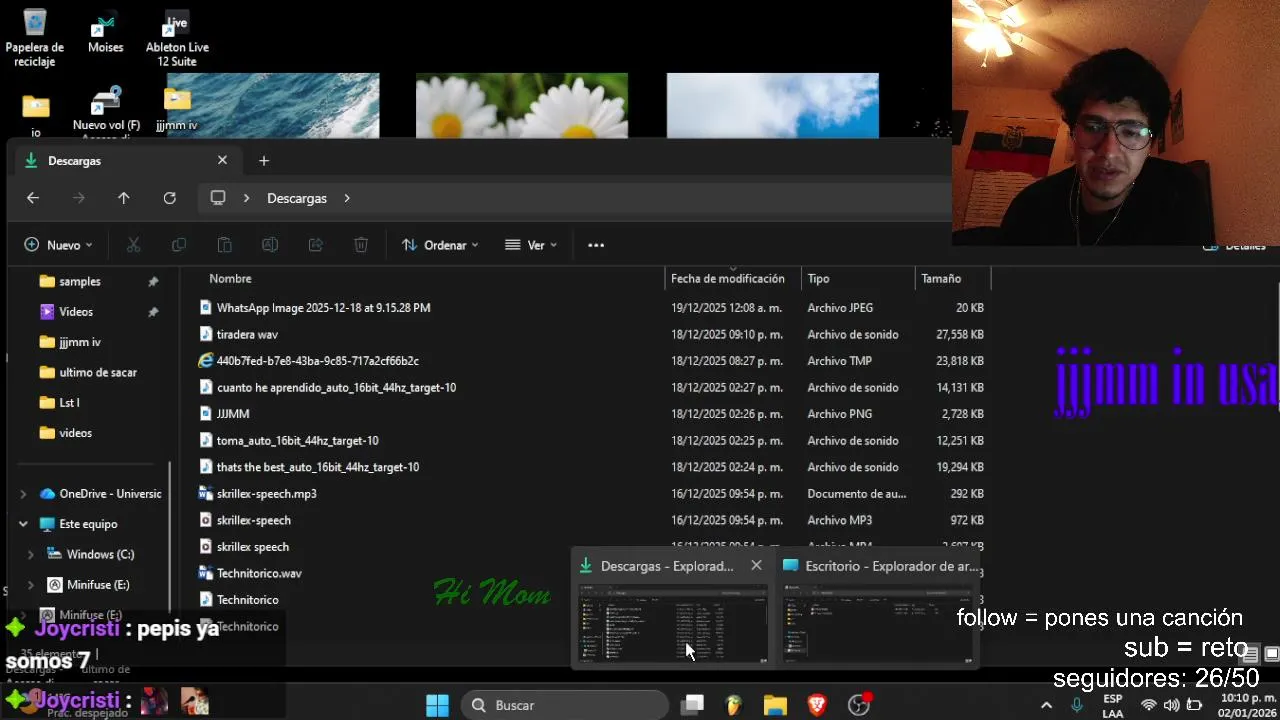Launch Brave browser from taskbar

817,705
